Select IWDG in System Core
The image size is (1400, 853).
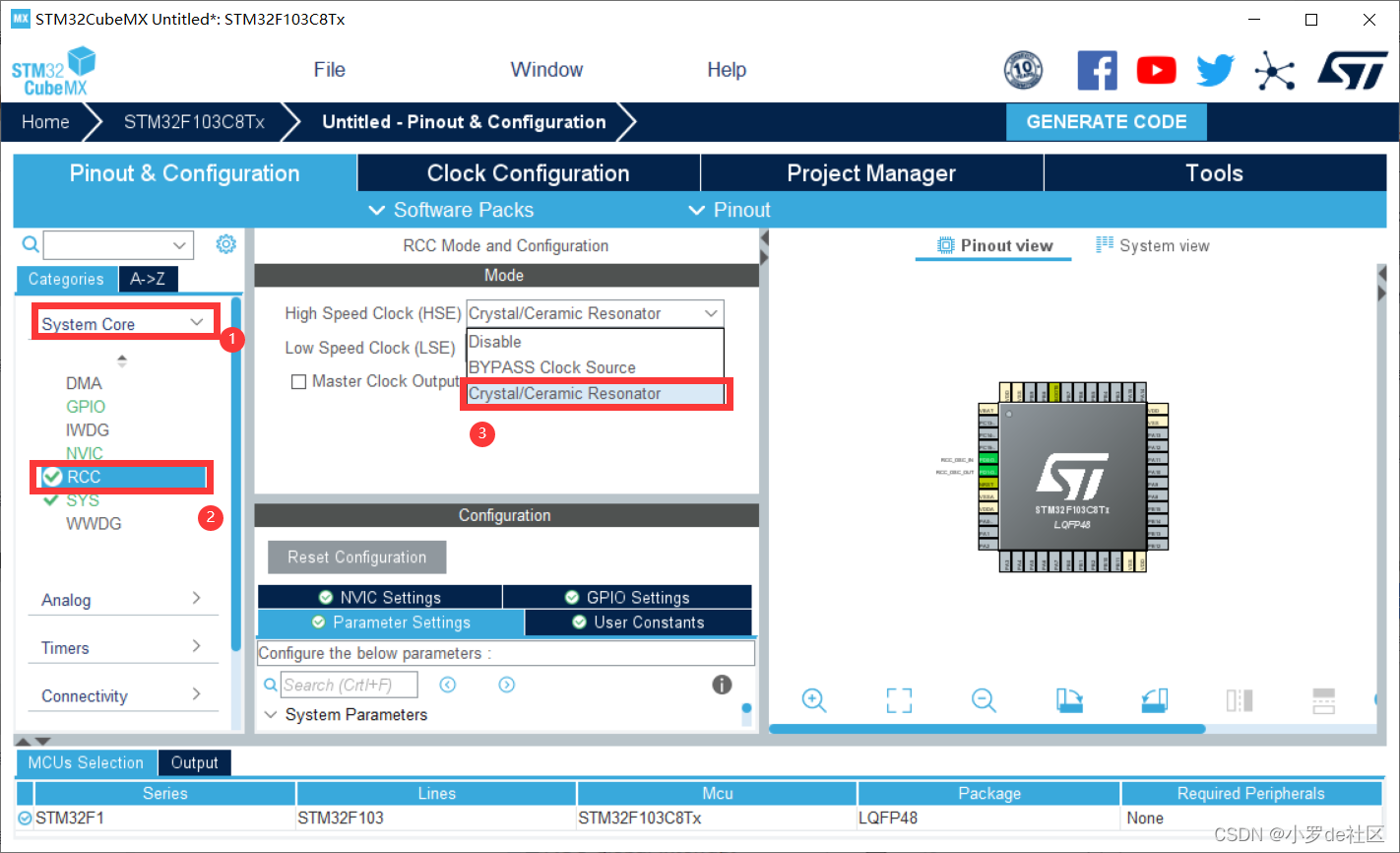click(x=88, y=430)
